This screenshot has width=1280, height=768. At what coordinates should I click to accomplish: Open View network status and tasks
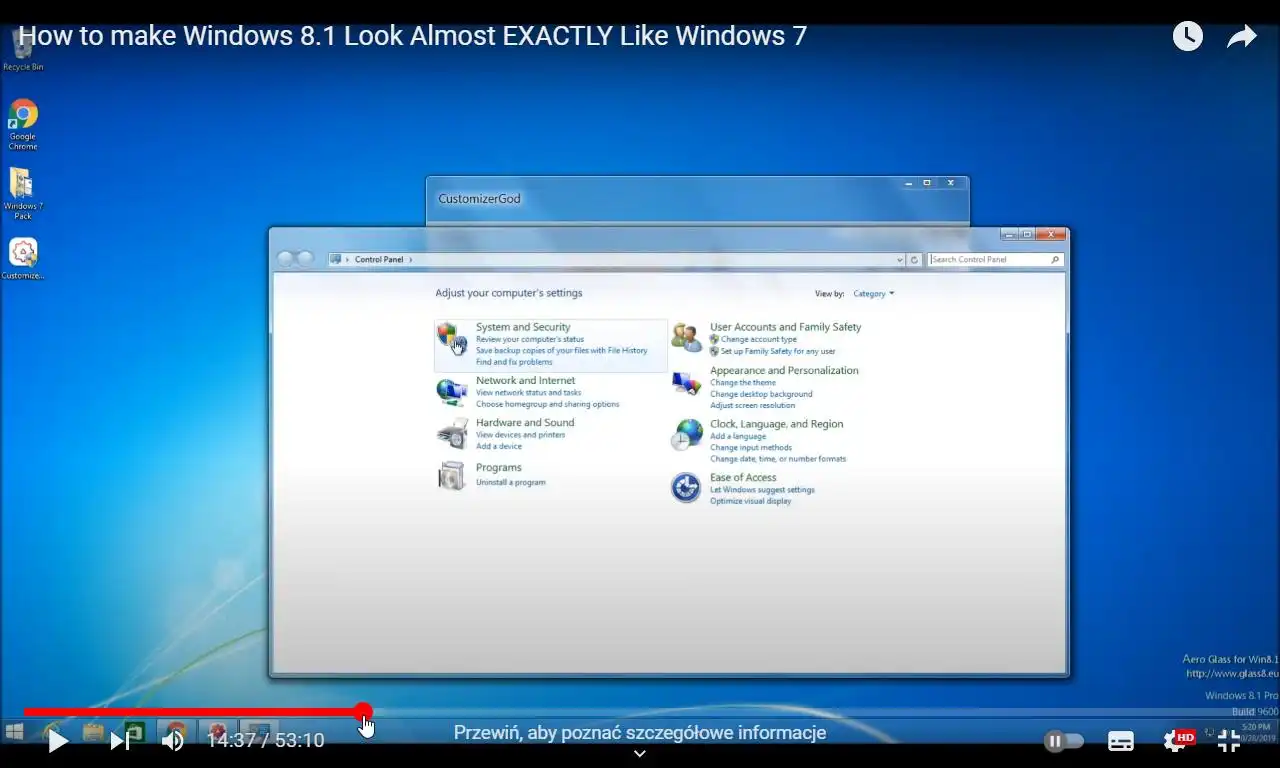pos(528,393)
